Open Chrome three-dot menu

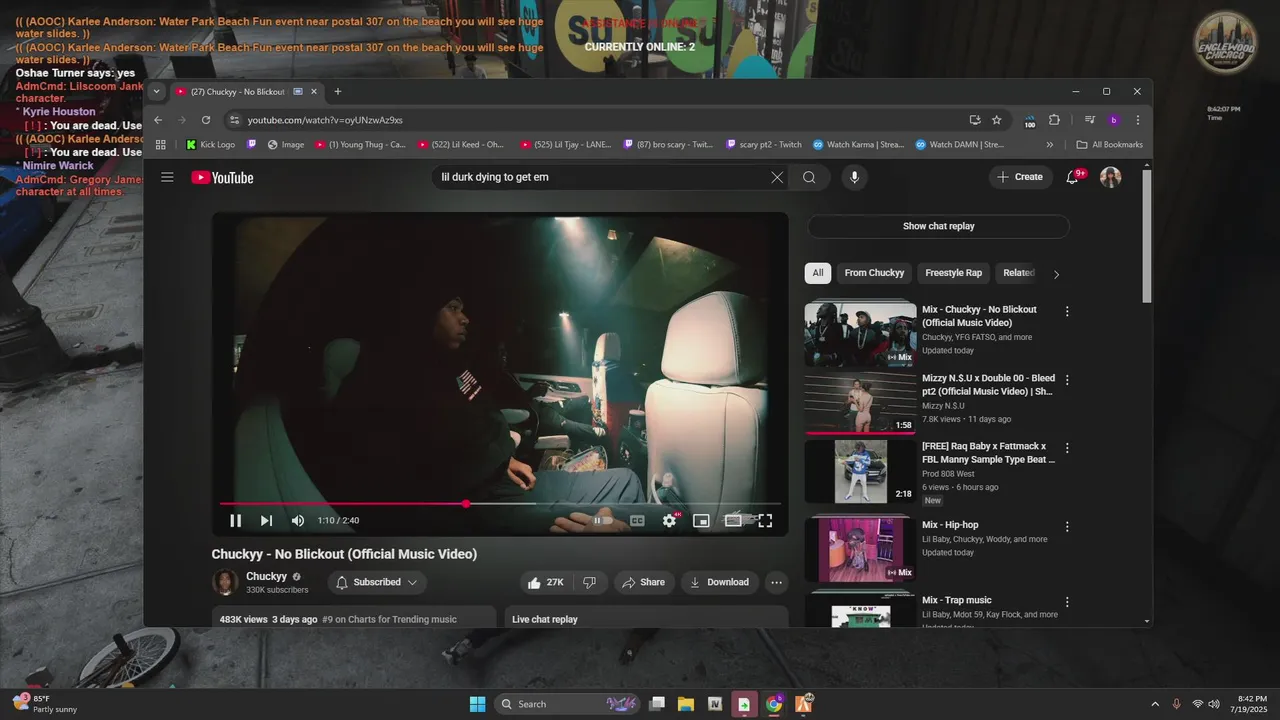[x=1137, y=120]
